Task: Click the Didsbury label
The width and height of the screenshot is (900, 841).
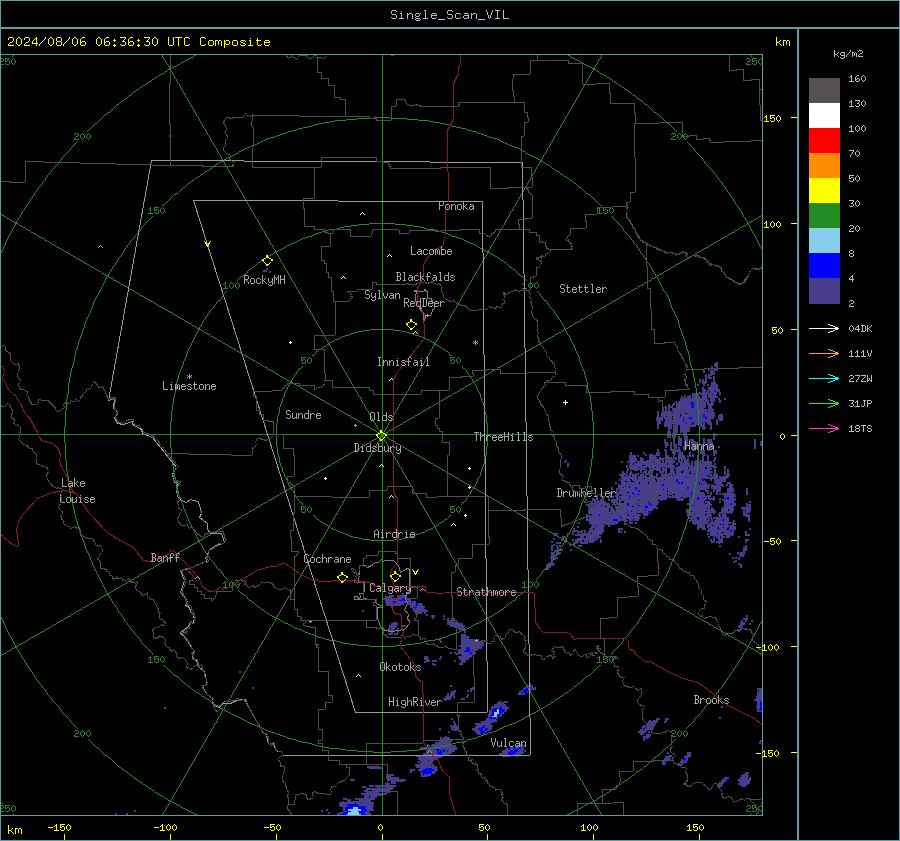Action: pyautogui.click(x=377, y=448)
